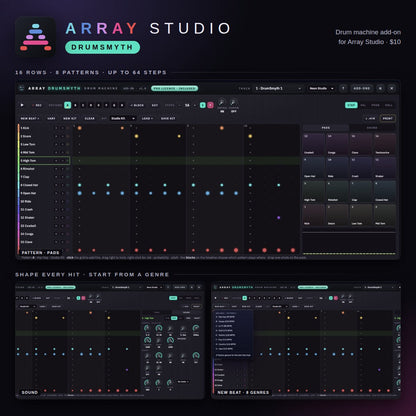
Task: Open the NEW BEAT dropdown in main window
Action: 30,118
